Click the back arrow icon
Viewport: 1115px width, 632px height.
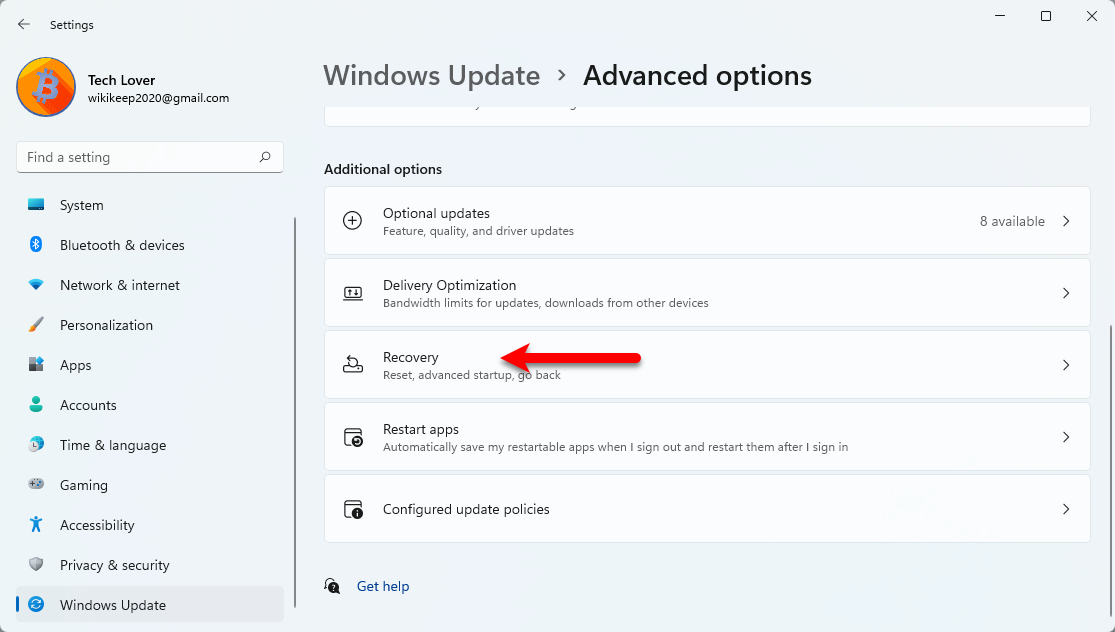pos(23,24)
